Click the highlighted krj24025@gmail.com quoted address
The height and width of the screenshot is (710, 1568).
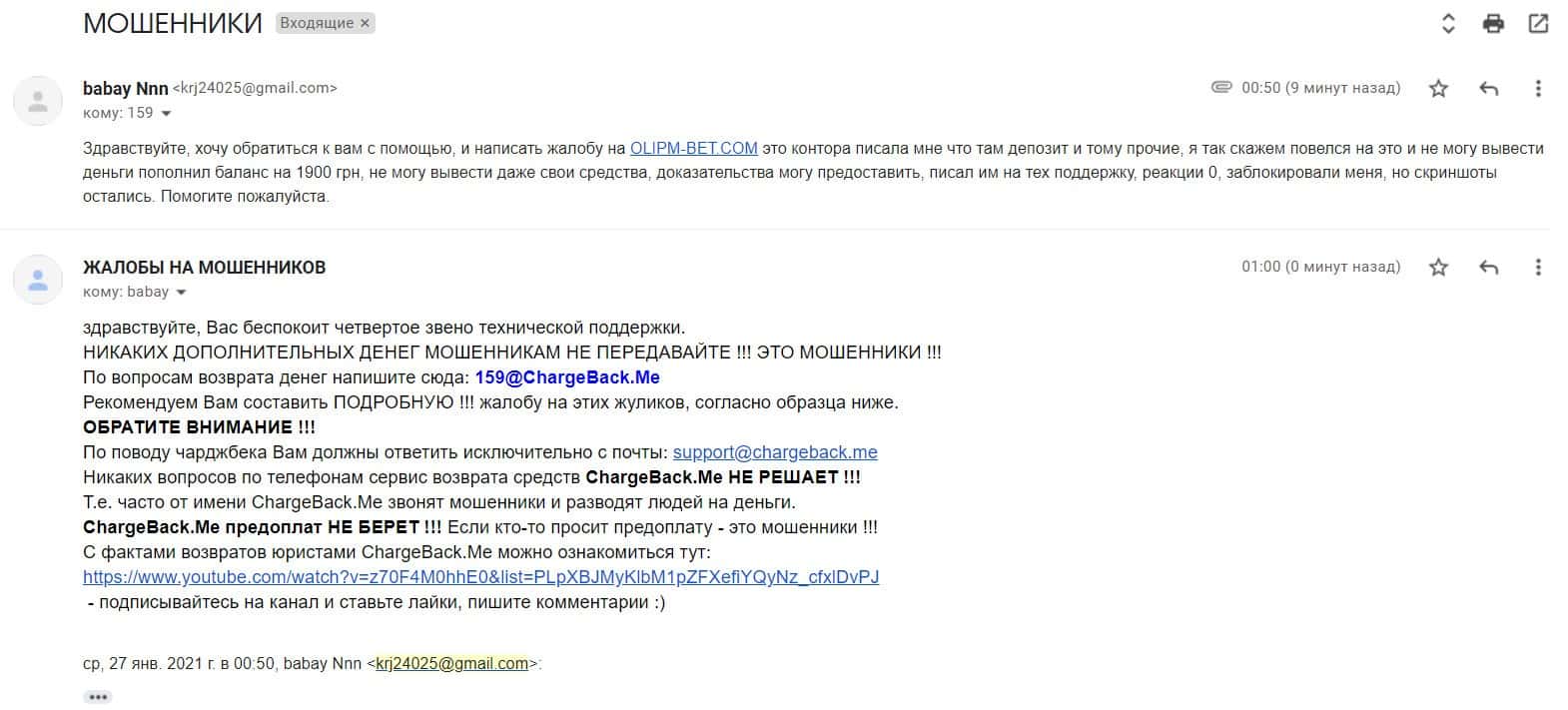(x=452, y=663)
